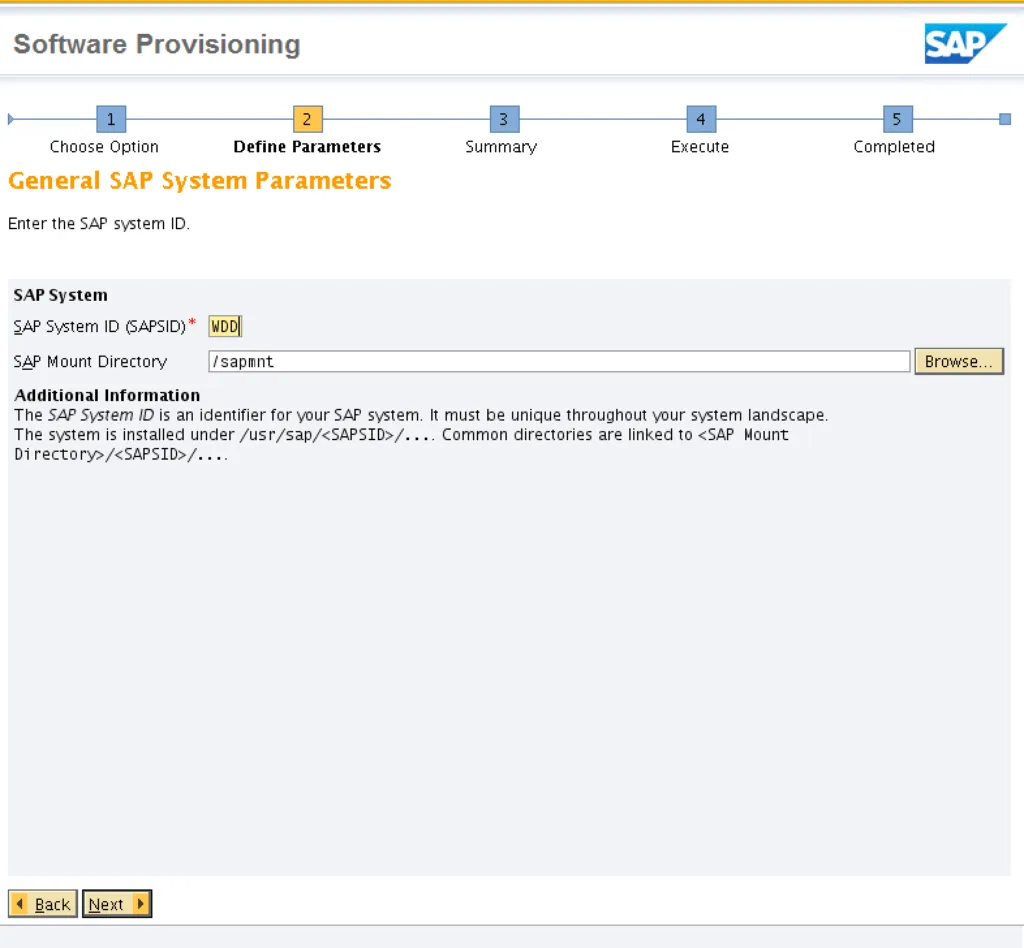Click into the SAP Mount Directory field
This screenshot has height=948, width=1024.
click(558, 362)
